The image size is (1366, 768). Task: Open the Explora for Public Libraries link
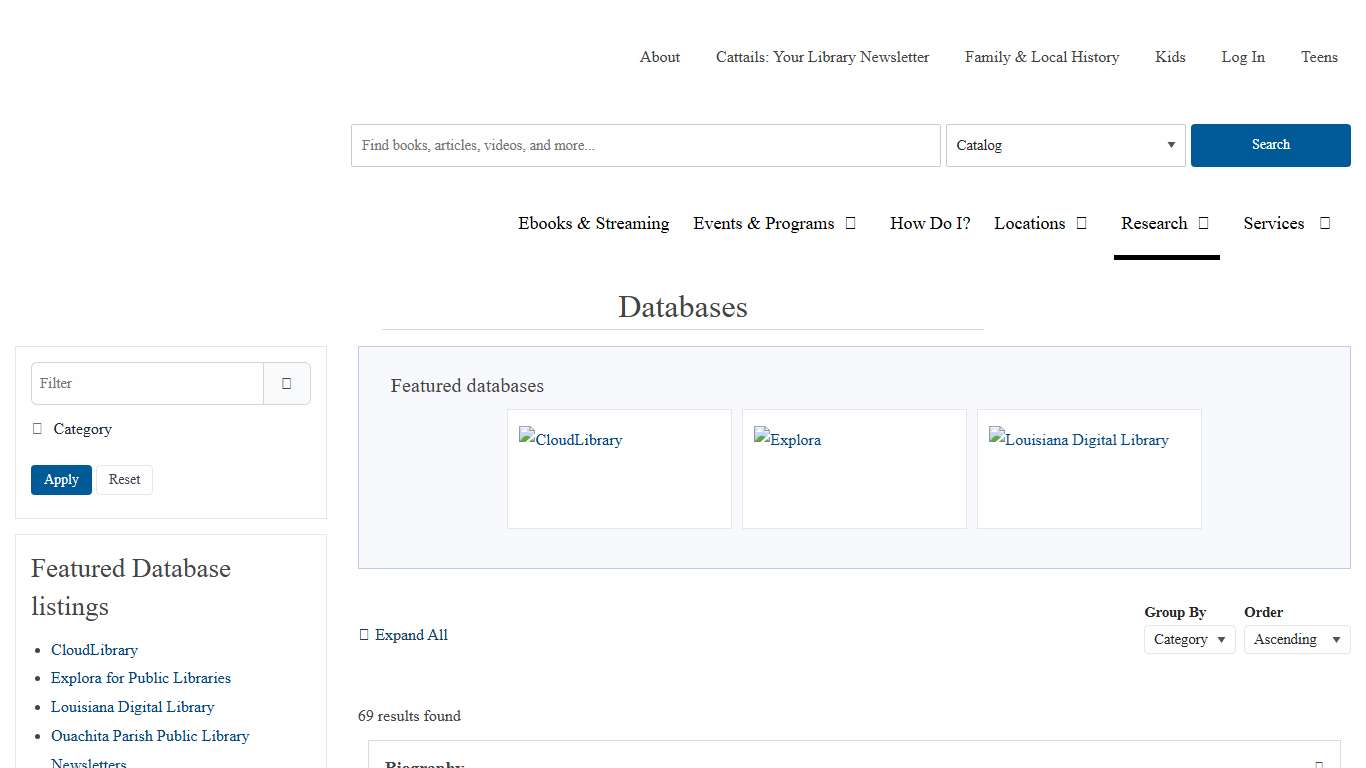click(x=140, y=677)
